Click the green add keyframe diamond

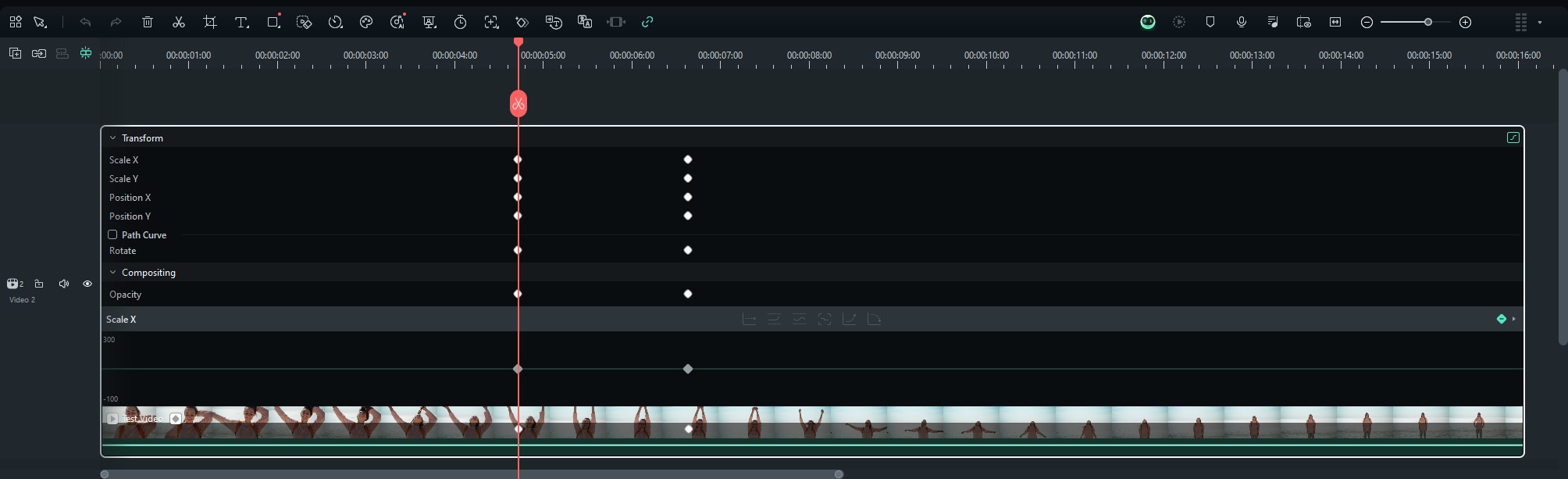[1501, 319]
